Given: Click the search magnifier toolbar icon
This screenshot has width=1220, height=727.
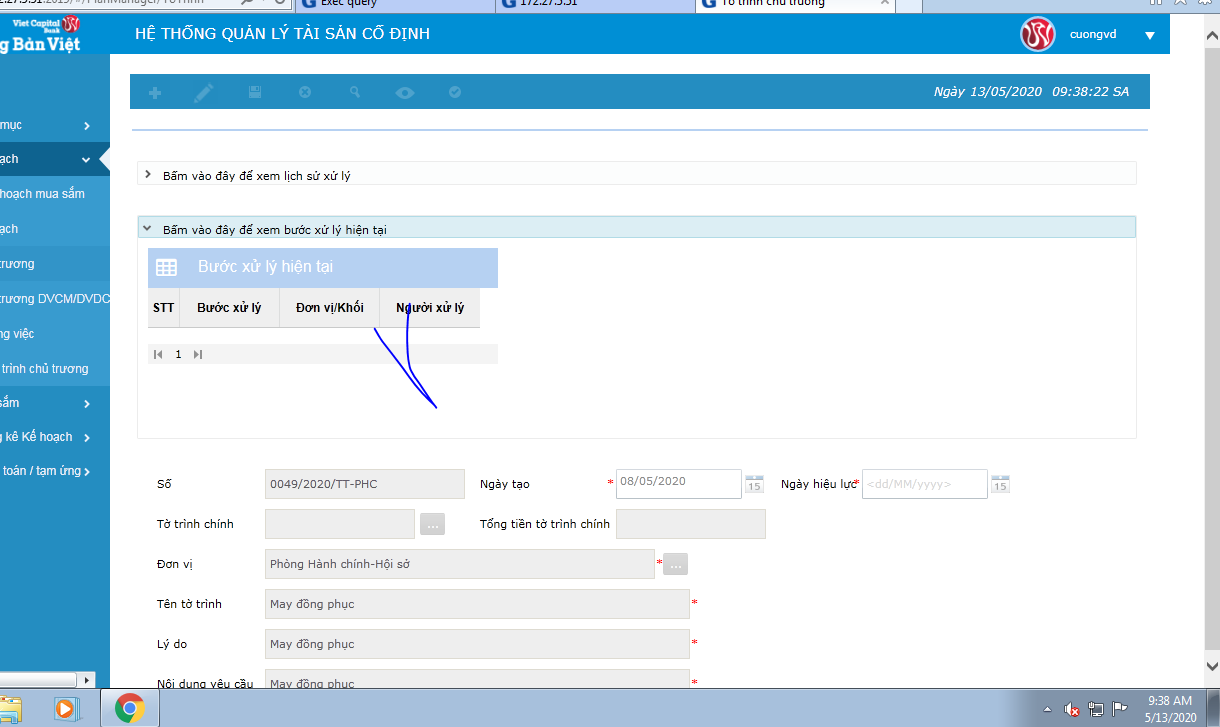Looking at the screenshot, I should 355,92.
